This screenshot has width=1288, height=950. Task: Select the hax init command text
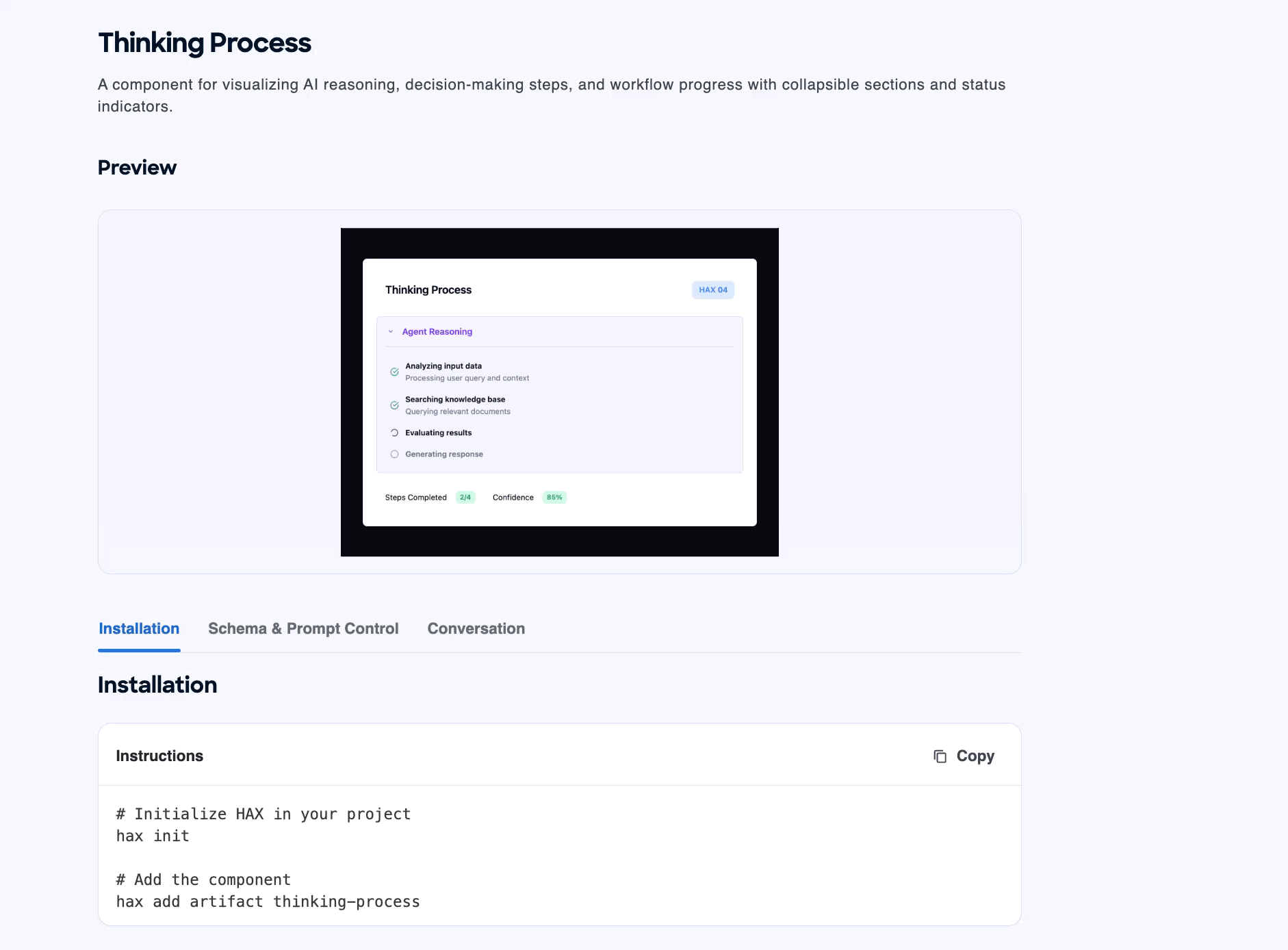click(x=152, y=835)
